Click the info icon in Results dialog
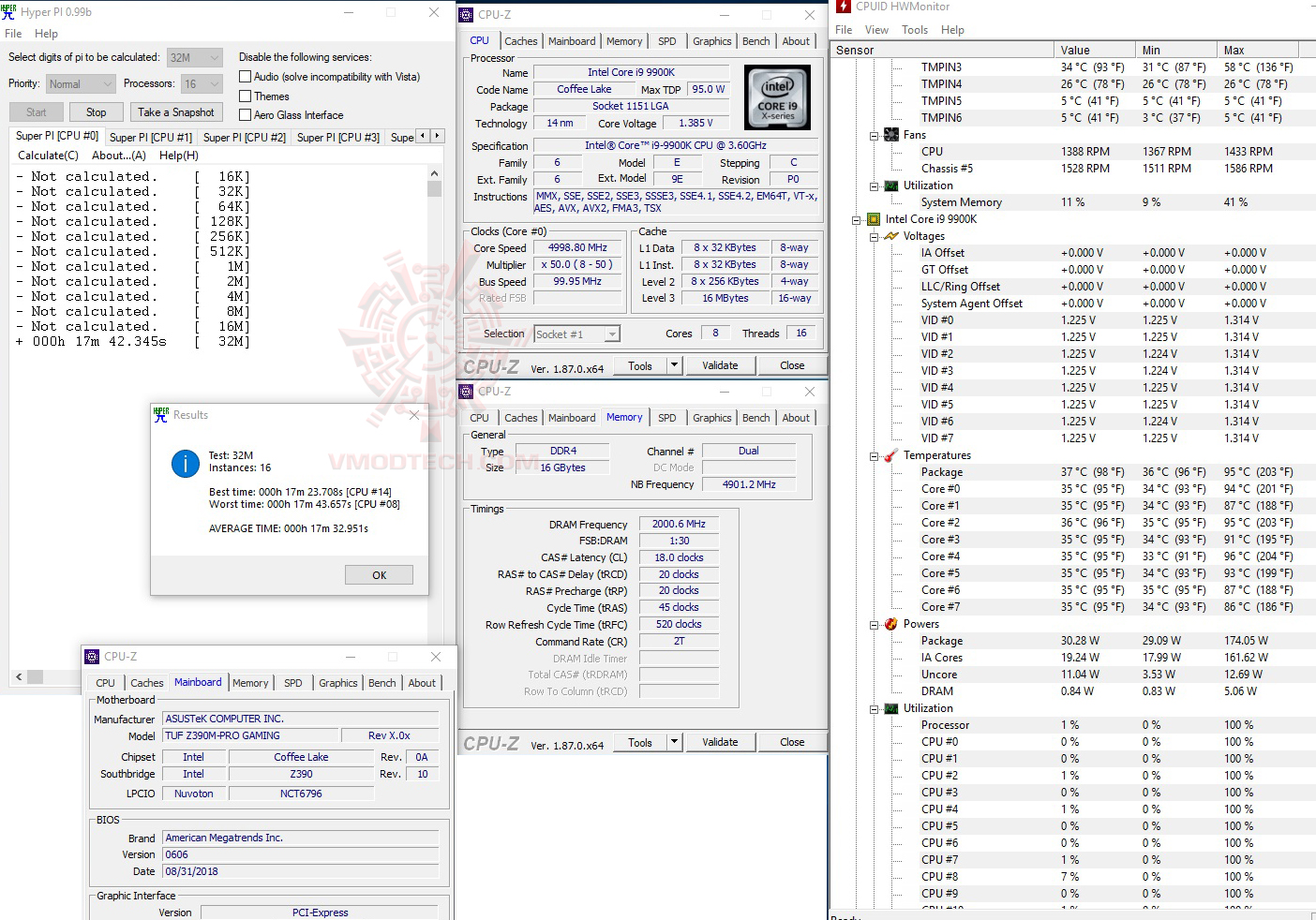 [x=185, y=464]
